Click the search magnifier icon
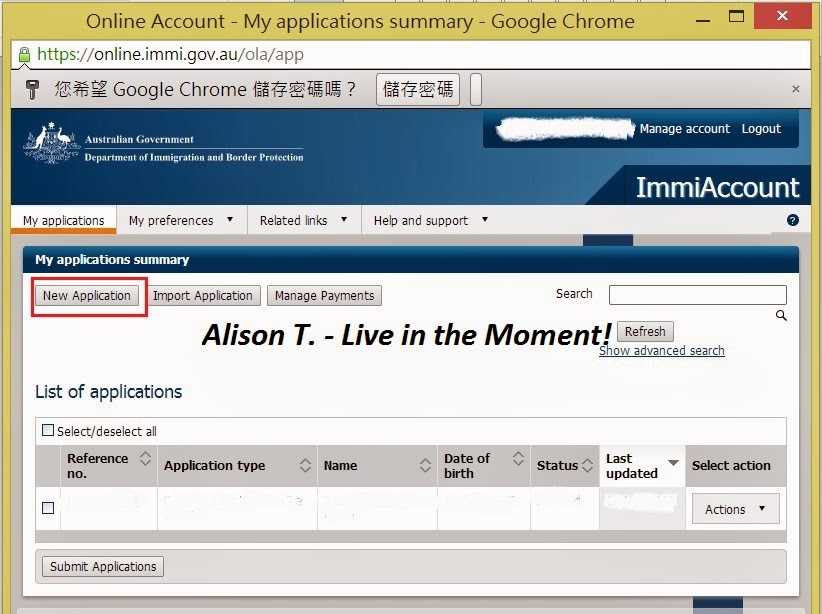The image size is (822, 614). 781,316
